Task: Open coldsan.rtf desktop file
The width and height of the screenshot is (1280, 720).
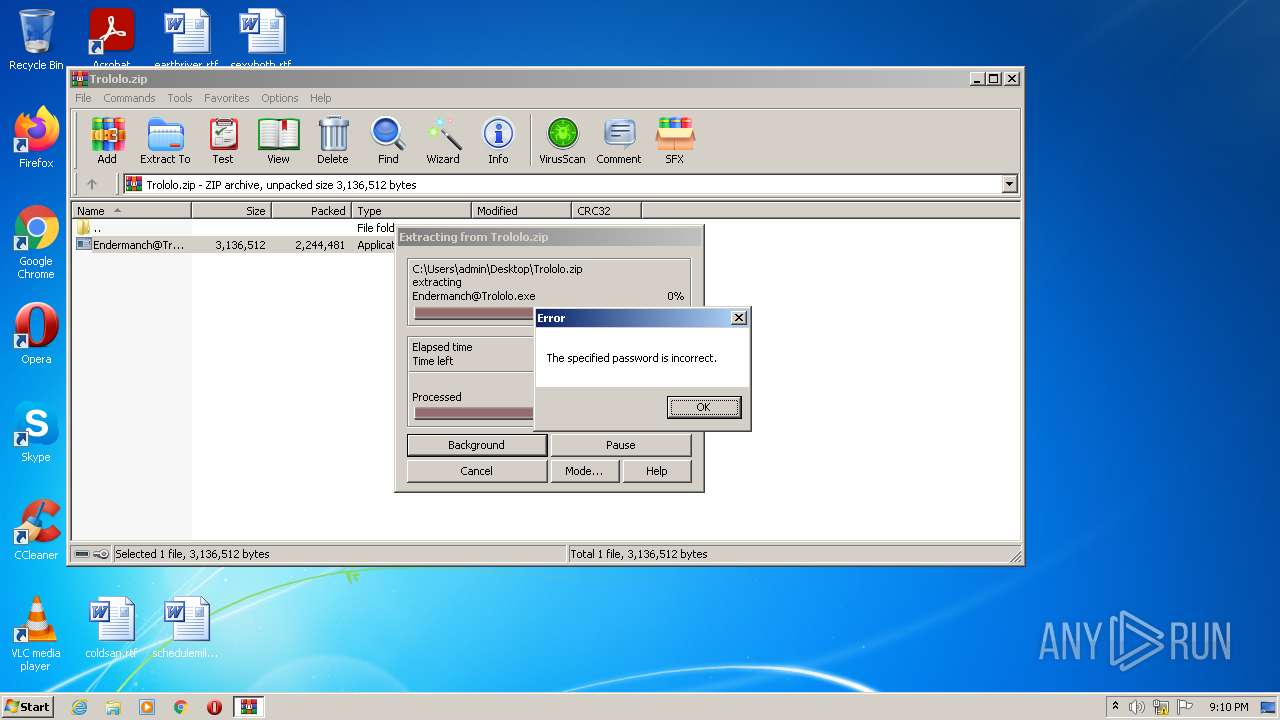Action: coord(110,628)
